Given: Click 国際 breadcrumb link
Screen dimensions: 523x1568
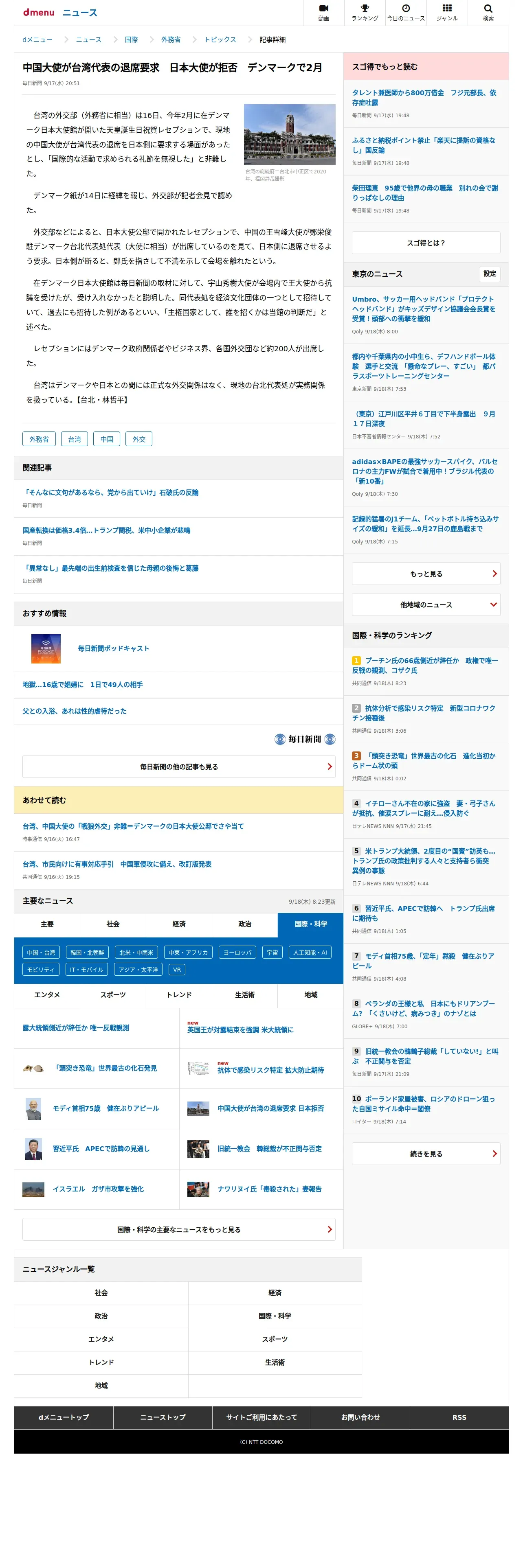Looking at the screenshot, I should [131, 39].
